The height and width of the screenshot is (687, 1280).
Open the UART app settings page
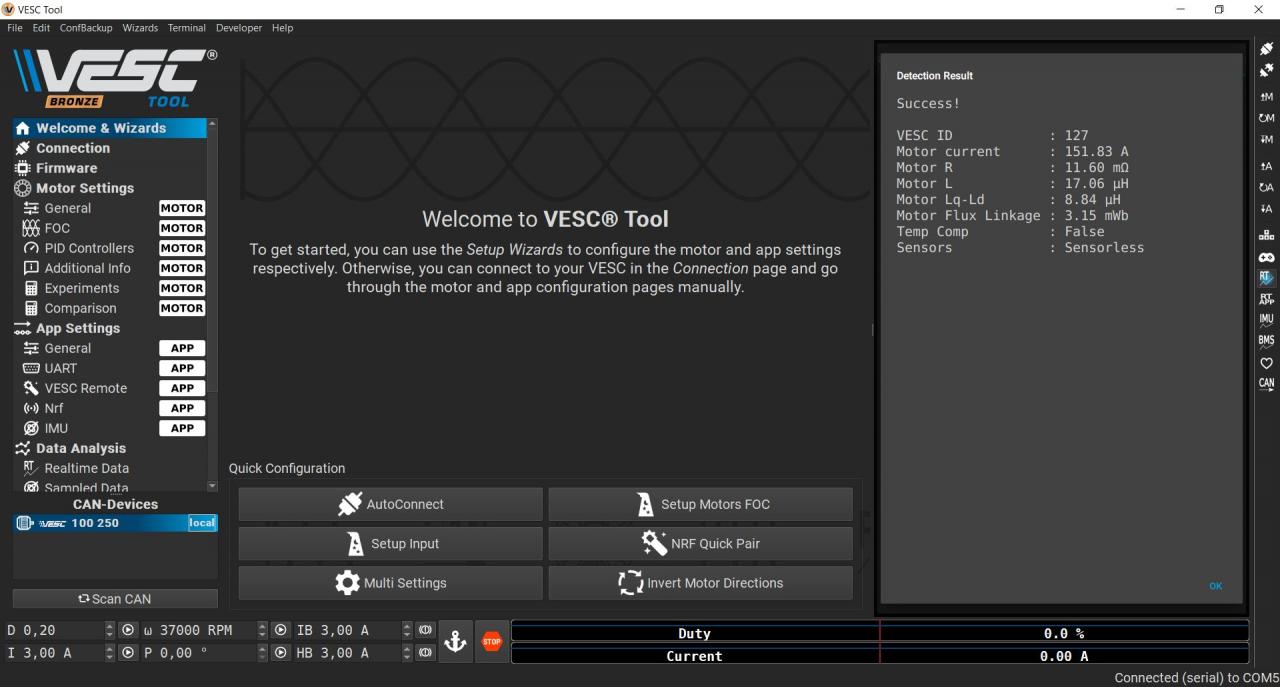tap(109, 368)
